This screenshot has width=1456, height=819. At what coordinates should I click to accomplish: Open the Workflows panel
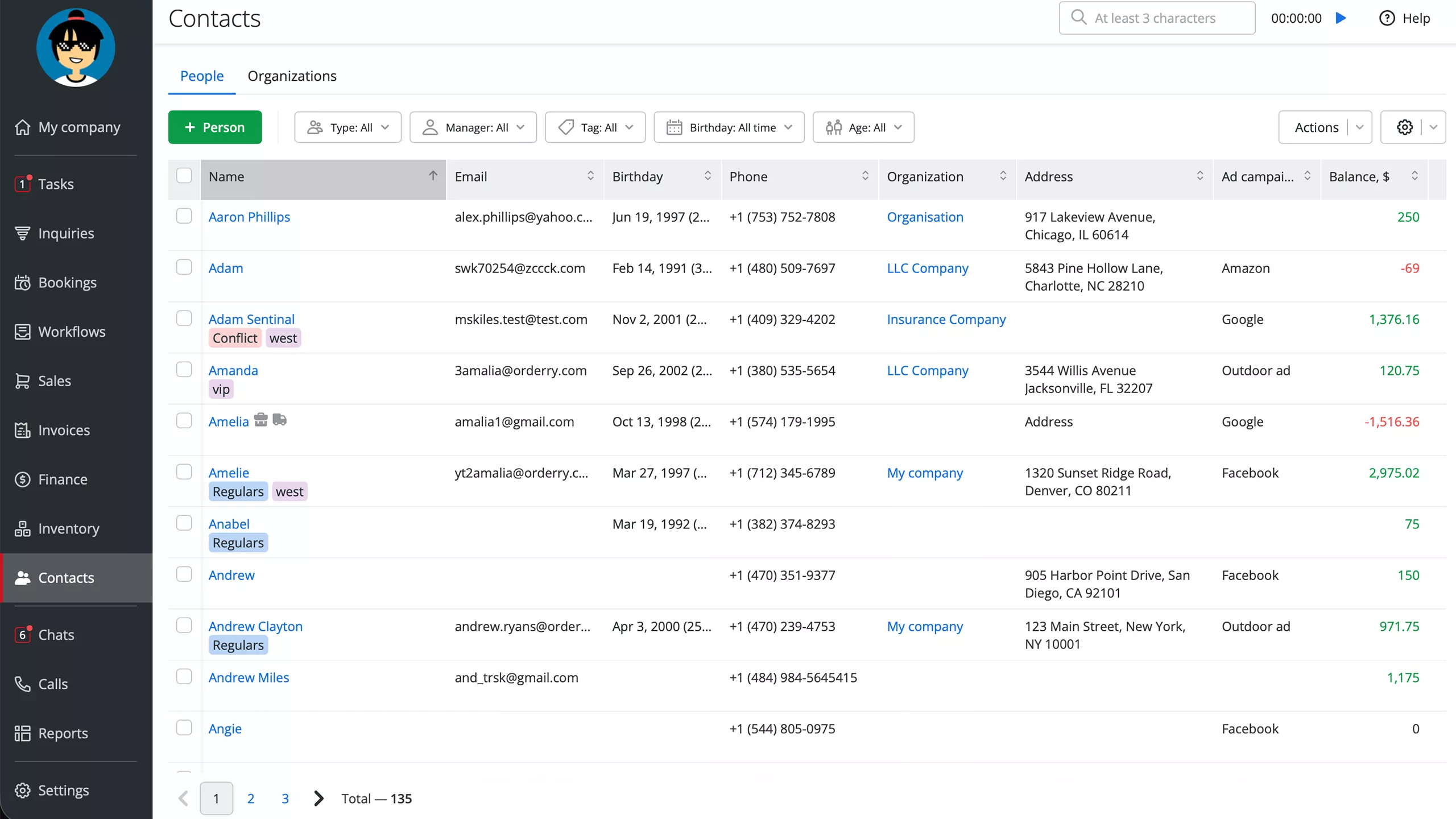[72, 332]
